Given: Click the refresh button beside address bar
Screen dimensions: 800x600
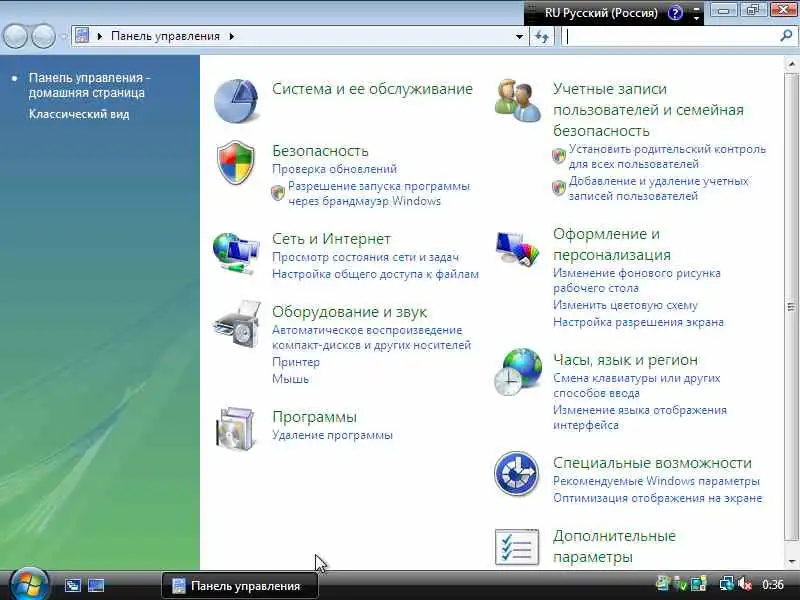Looking at the screenshot, I should 542,36.
